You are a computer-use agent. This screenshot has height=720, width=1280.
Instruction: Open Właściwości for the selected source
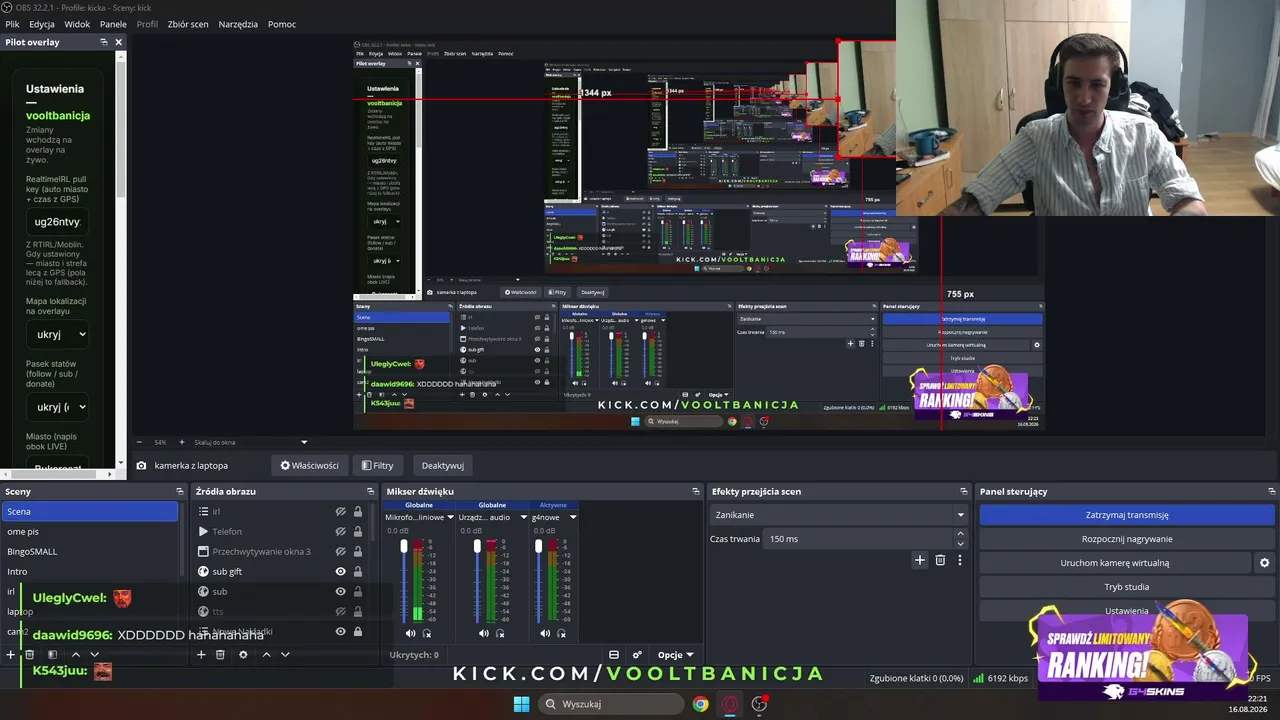tap(309, 465)
